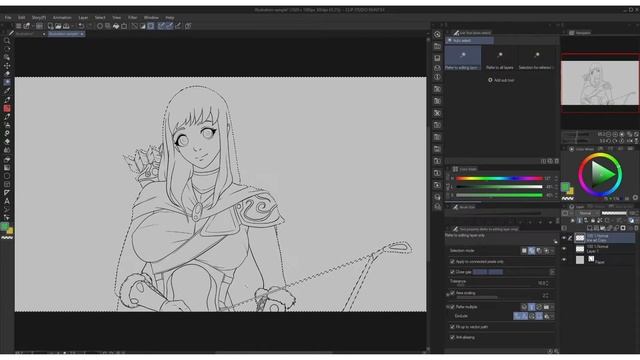Screen dimensions: 640x360
Task: Open the Layer menu
Action: pyautogui.click(x=83, y=18)
